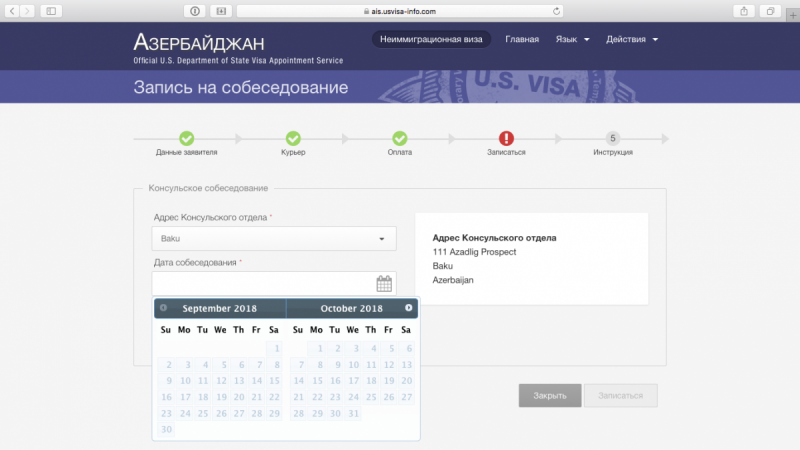Viewport: 800px width, 450px height.
Task: Expand the Действия actions menu
Action: pos(632,40)
